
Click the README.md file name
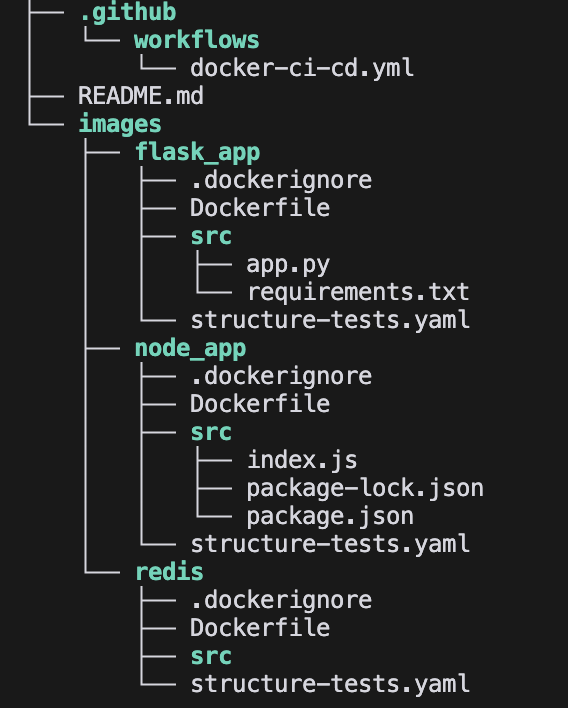pos(141,96)
